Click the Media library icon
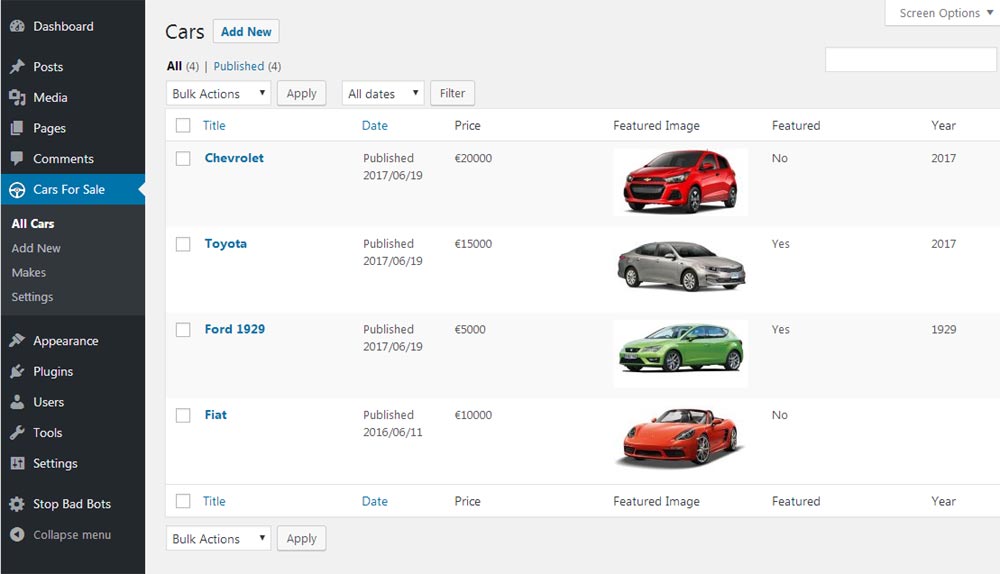This screenshot has height=574, width=1000. coord(17,97)
